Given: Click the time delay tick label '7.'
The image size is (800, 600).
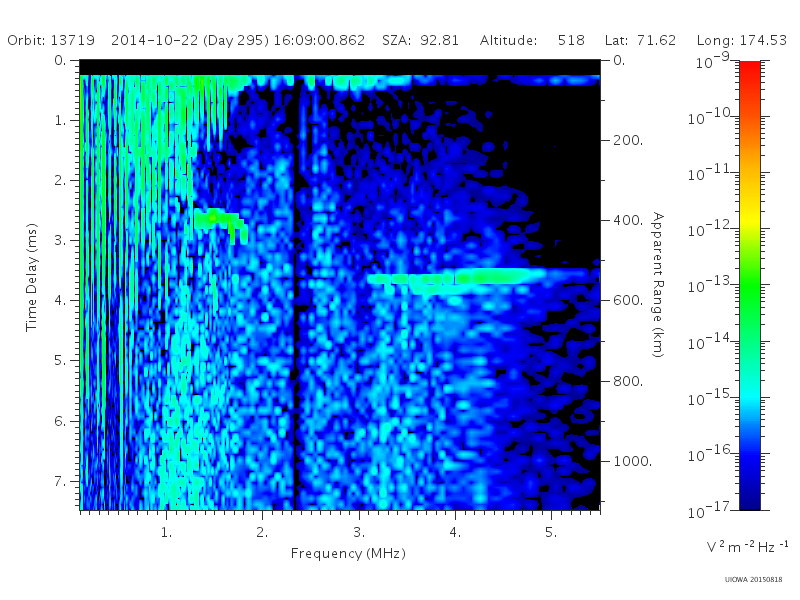Looking at the screenshot, I should (x=60, y=481).
